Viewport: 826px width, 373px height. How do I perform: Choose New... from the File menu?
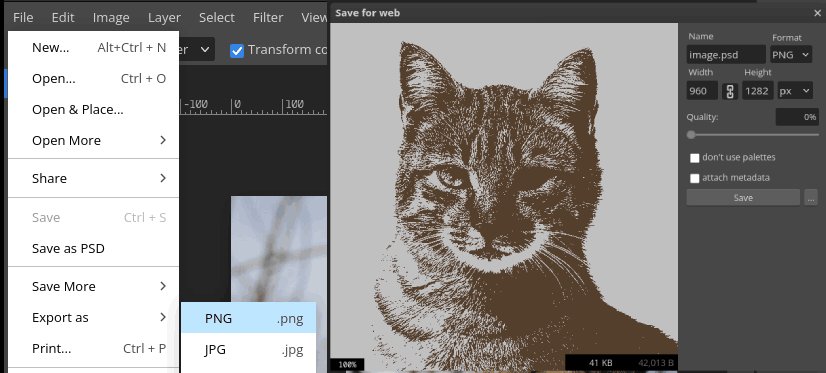(x=94, y=47)
